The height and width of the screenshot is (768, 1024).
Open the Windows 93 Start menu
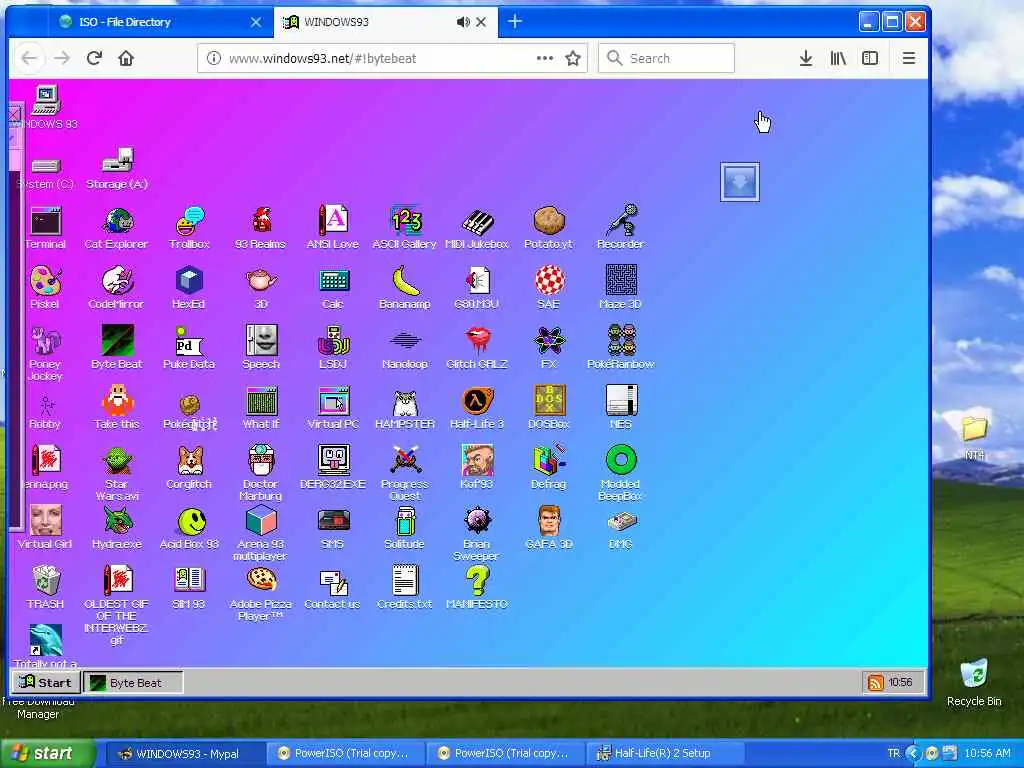click(46, 682)
